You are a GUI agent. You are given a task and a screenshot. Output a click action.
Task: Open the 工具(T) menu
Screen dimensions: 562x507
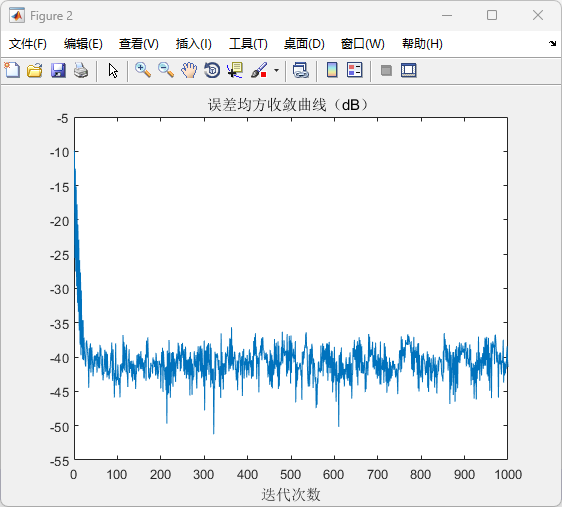point(248,44)
